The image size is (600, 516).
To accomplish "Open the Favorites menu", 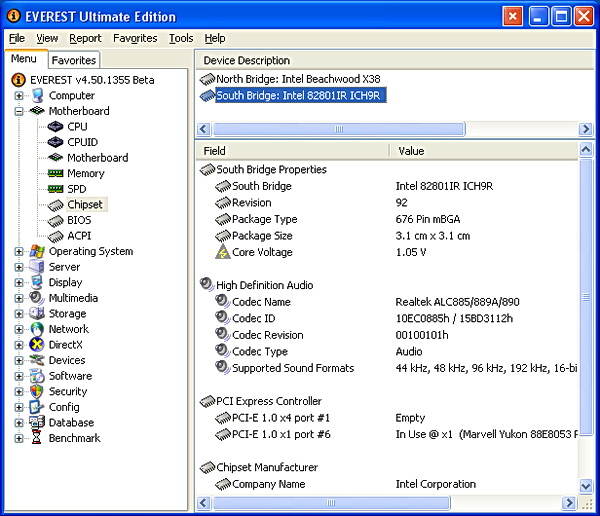I will (135, 38).
